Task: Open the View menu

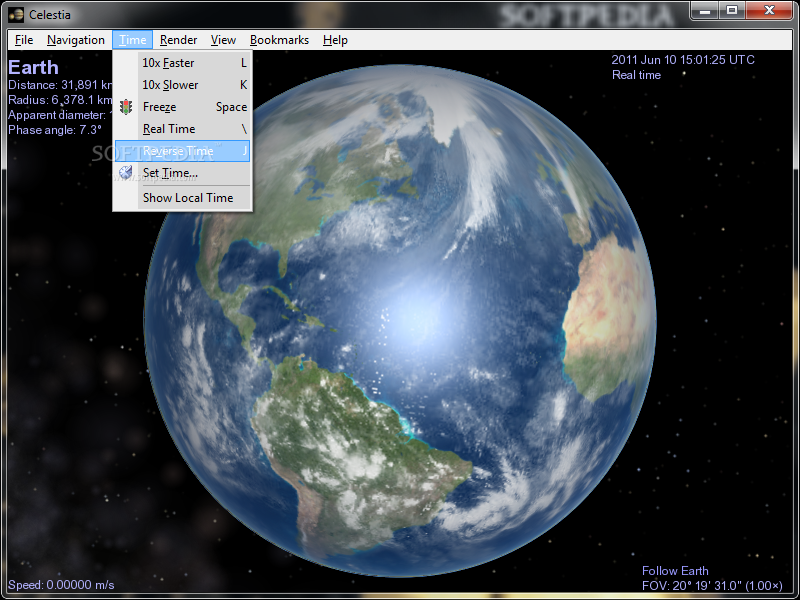Action: 223,40
